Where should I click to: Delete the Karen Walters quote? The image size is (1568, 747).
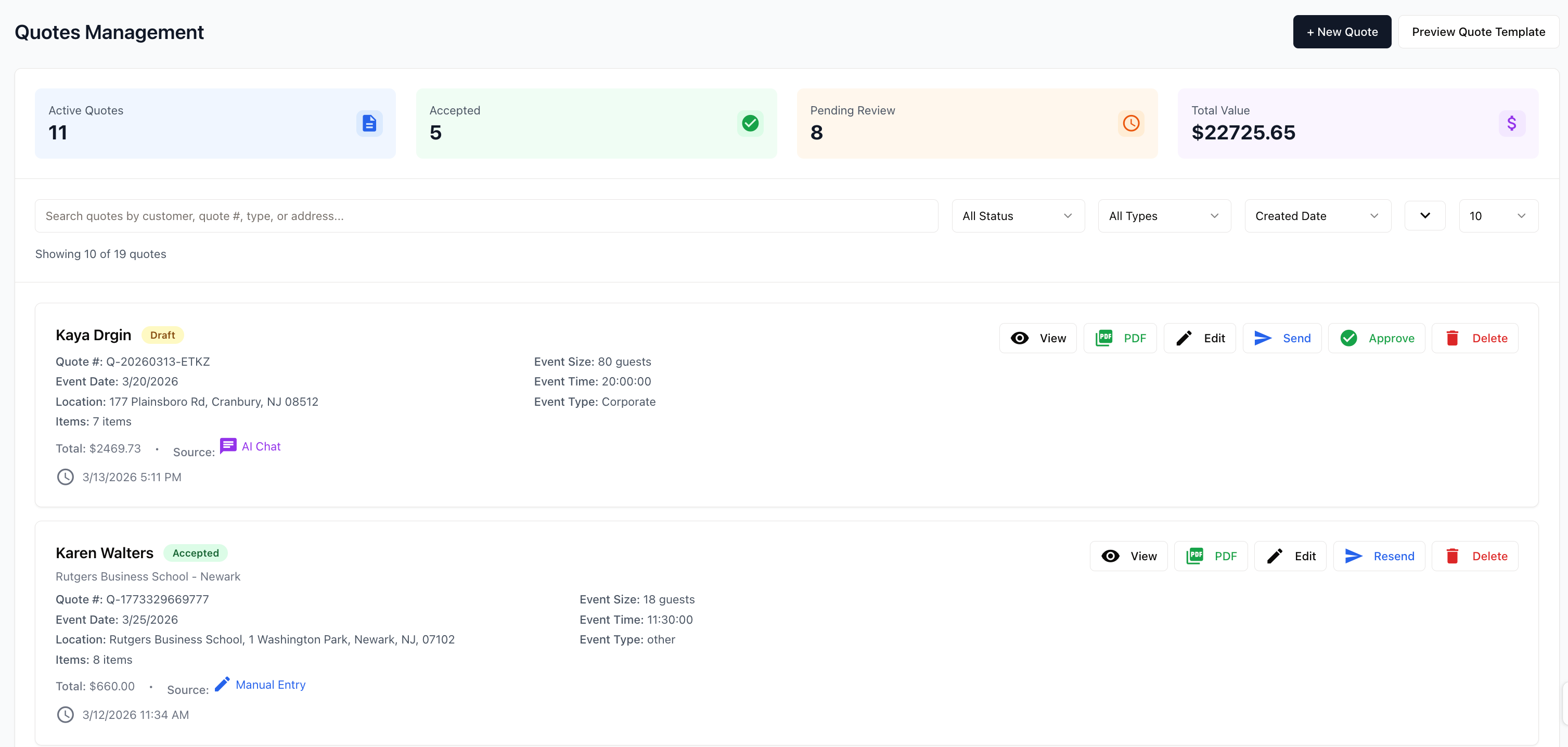[1475, 557]
